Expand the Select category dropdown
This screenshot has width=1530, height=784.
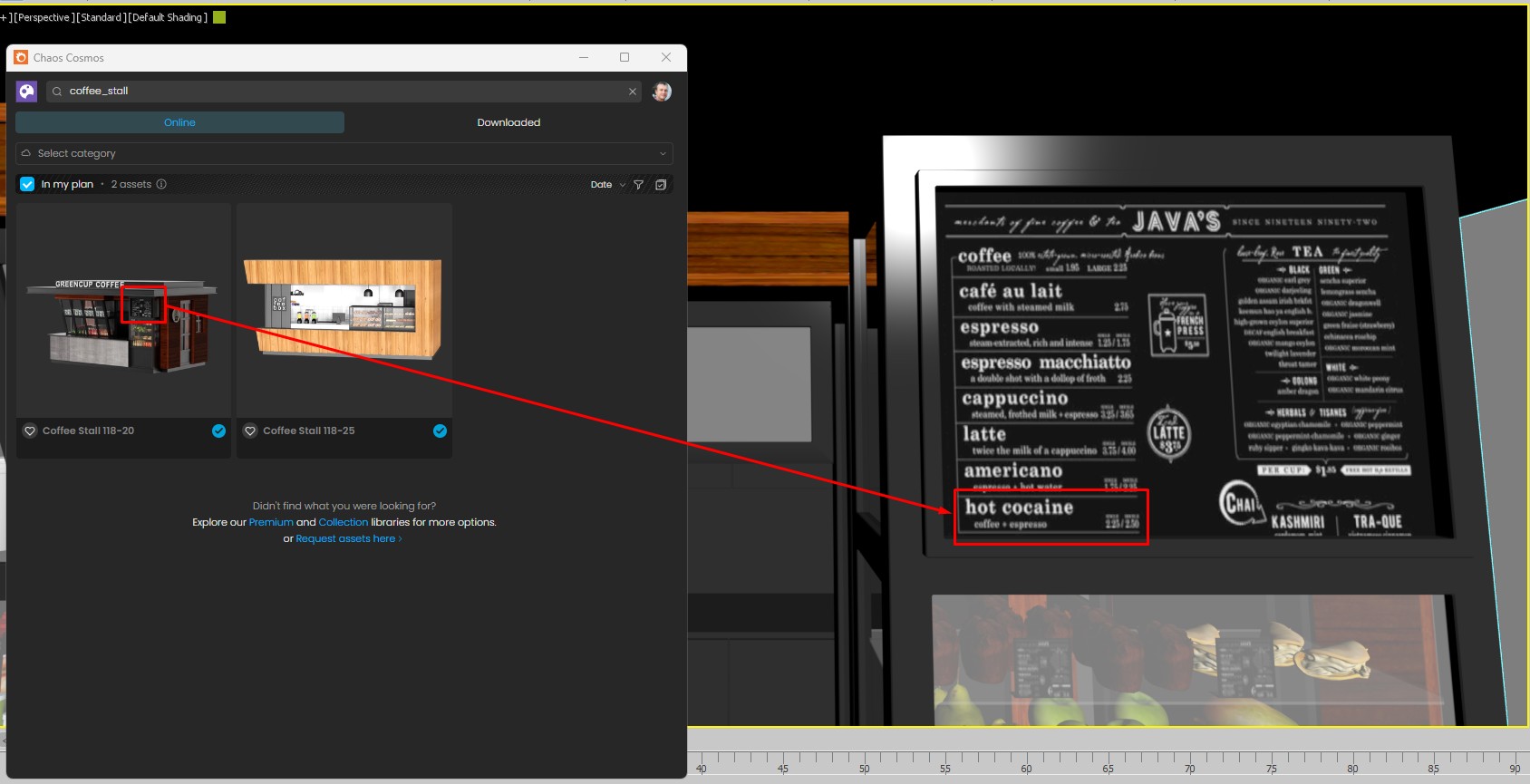pos(344,153)
